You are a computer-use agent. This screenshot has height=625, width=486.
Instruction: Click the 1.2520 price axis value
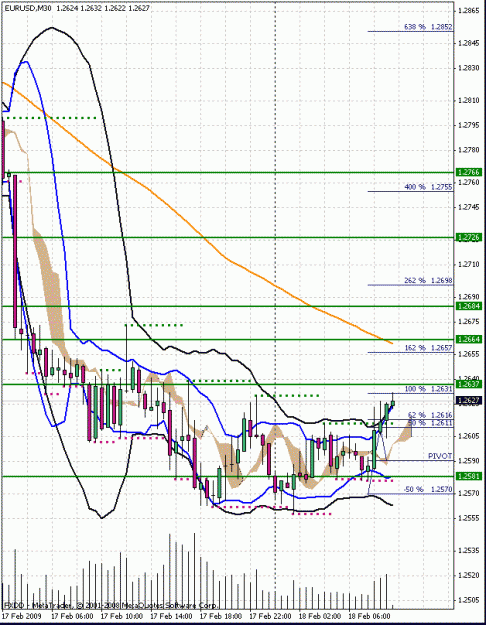(469, 575)
